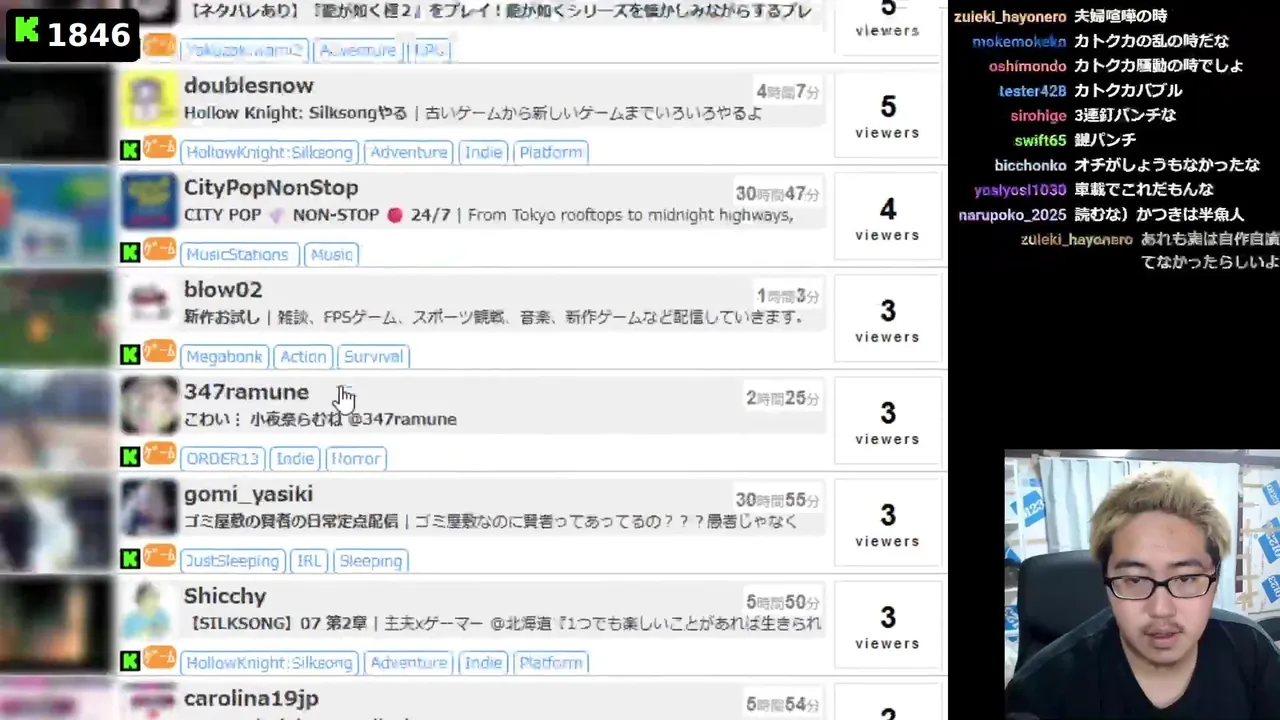
Task: Select Platform tag under Shicchy
Action: 550,662
